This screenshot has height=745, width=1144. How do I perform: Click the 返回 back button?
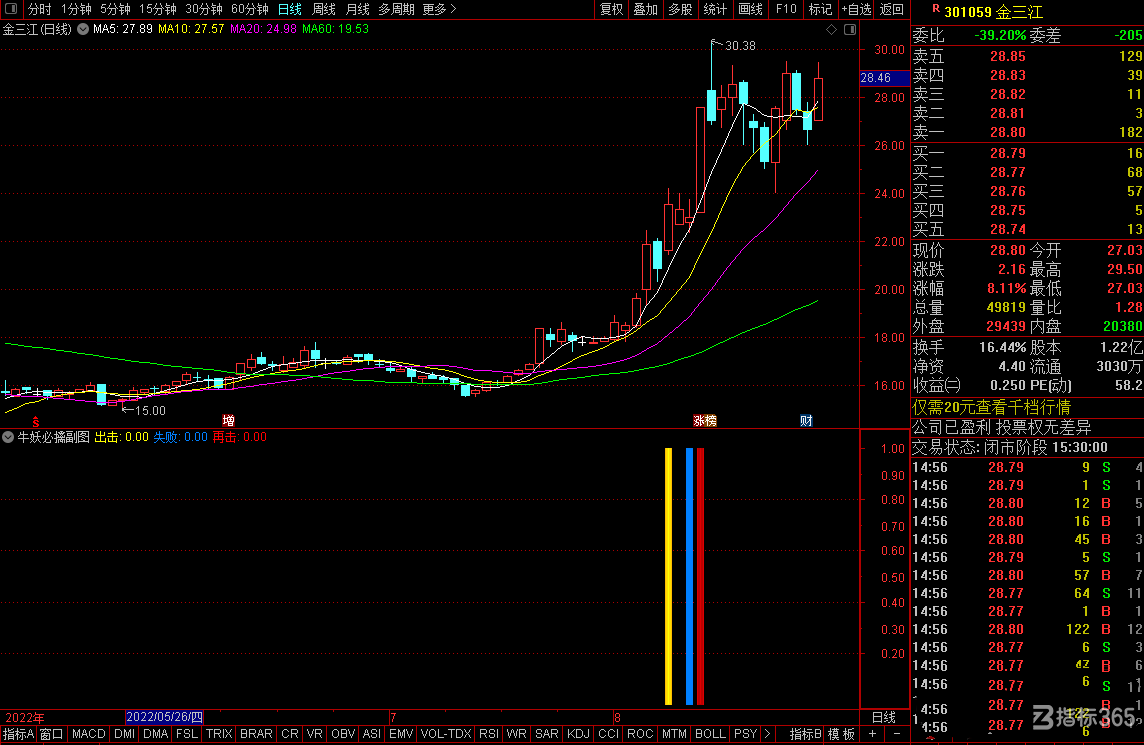coord(892,9)
